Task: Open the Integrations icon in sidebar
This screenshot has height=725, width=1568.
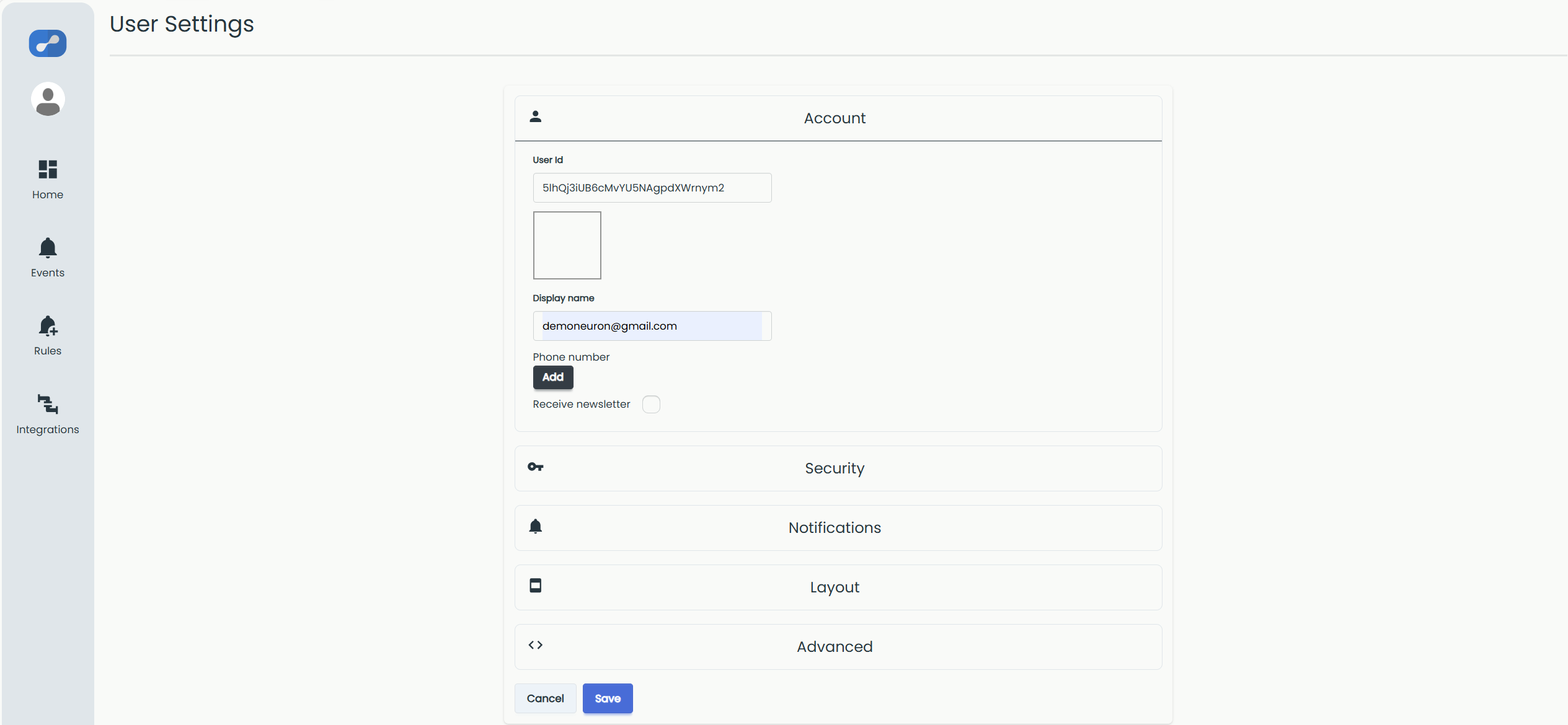Action: pyautogui.click(x=48, y=404)
